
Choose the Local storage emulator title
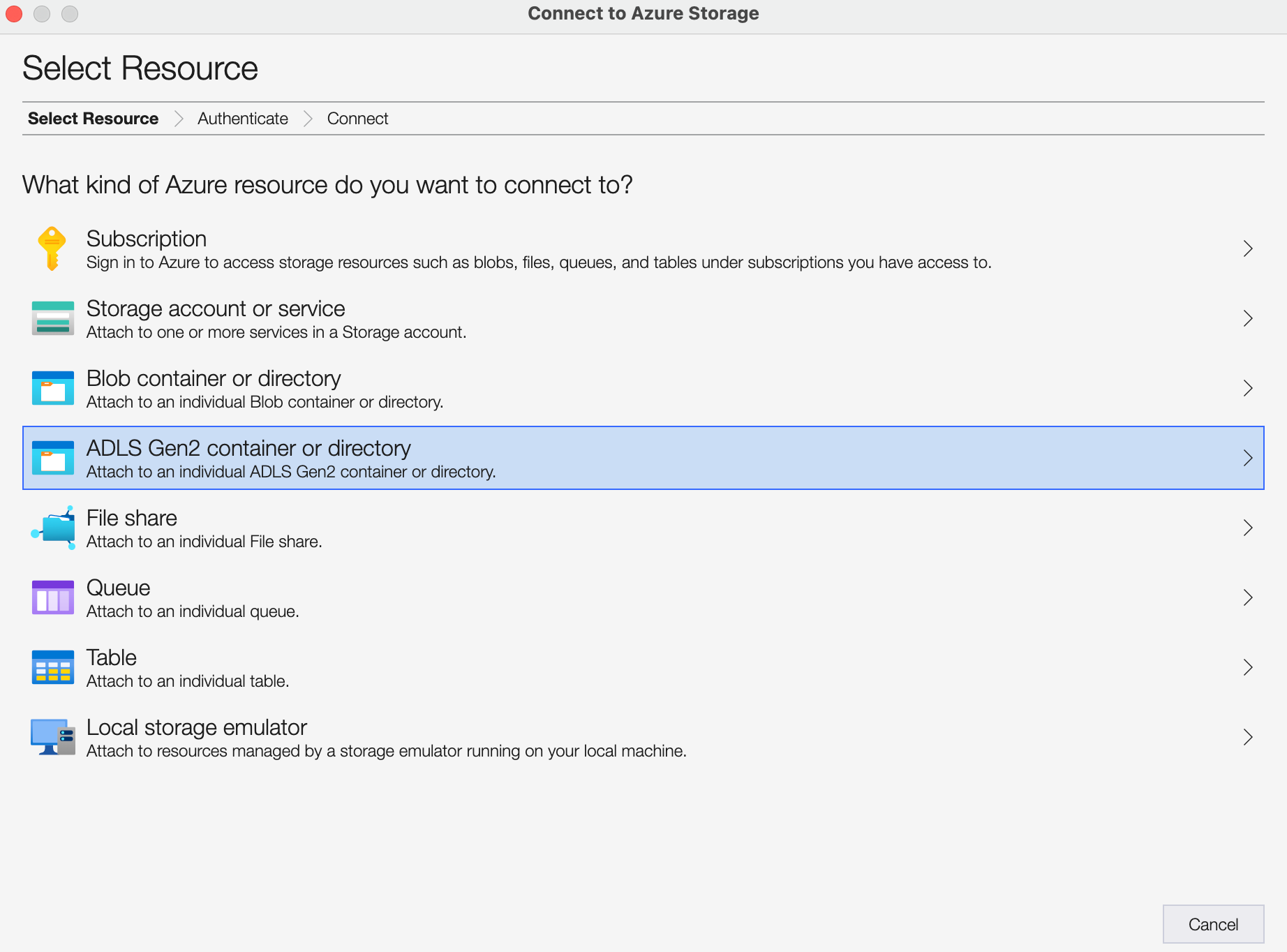[197, 727]
